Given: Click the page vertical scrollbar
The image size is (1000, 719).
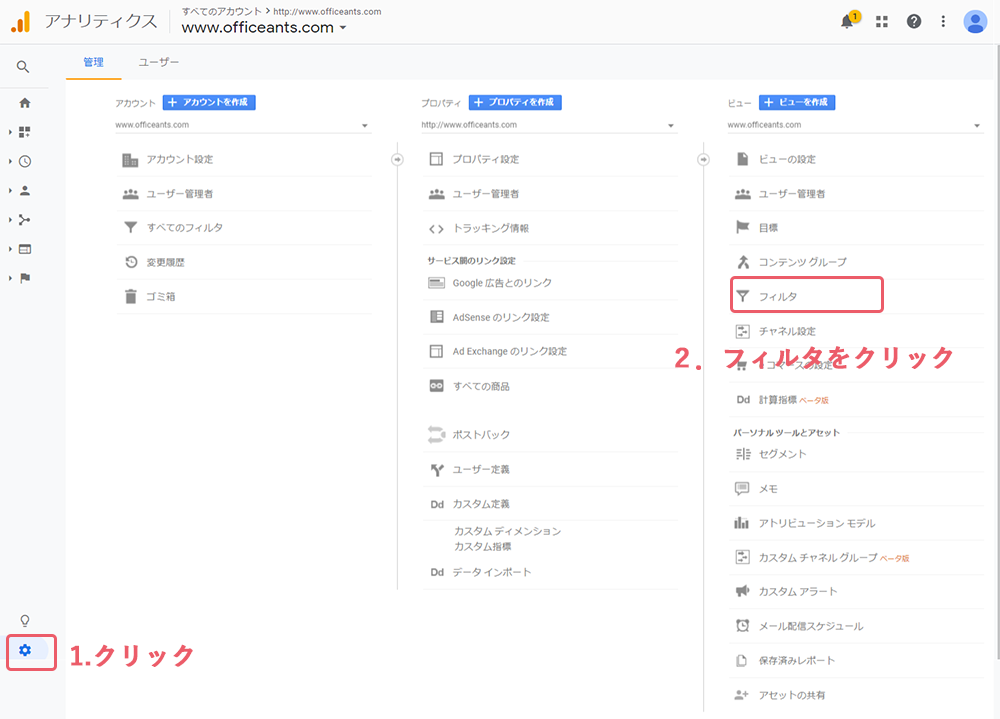Looking at the screenshot, I should (997, 351).
